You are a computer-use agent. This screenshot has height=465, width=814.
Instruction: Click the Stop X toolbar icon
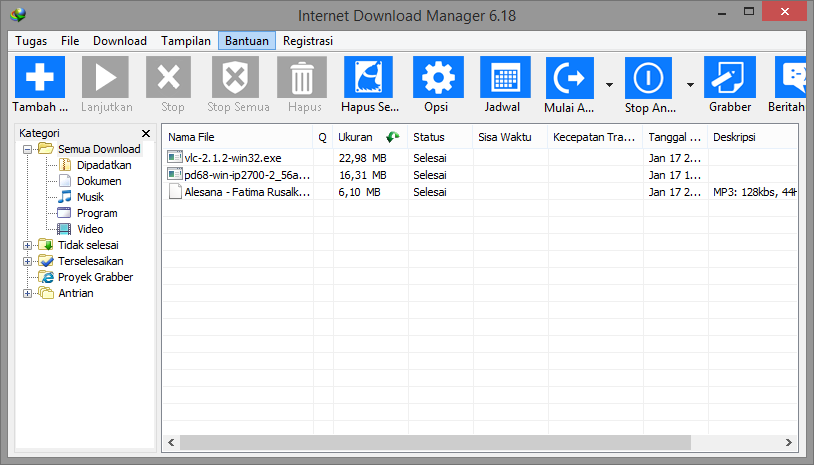[x=169, y=77]
